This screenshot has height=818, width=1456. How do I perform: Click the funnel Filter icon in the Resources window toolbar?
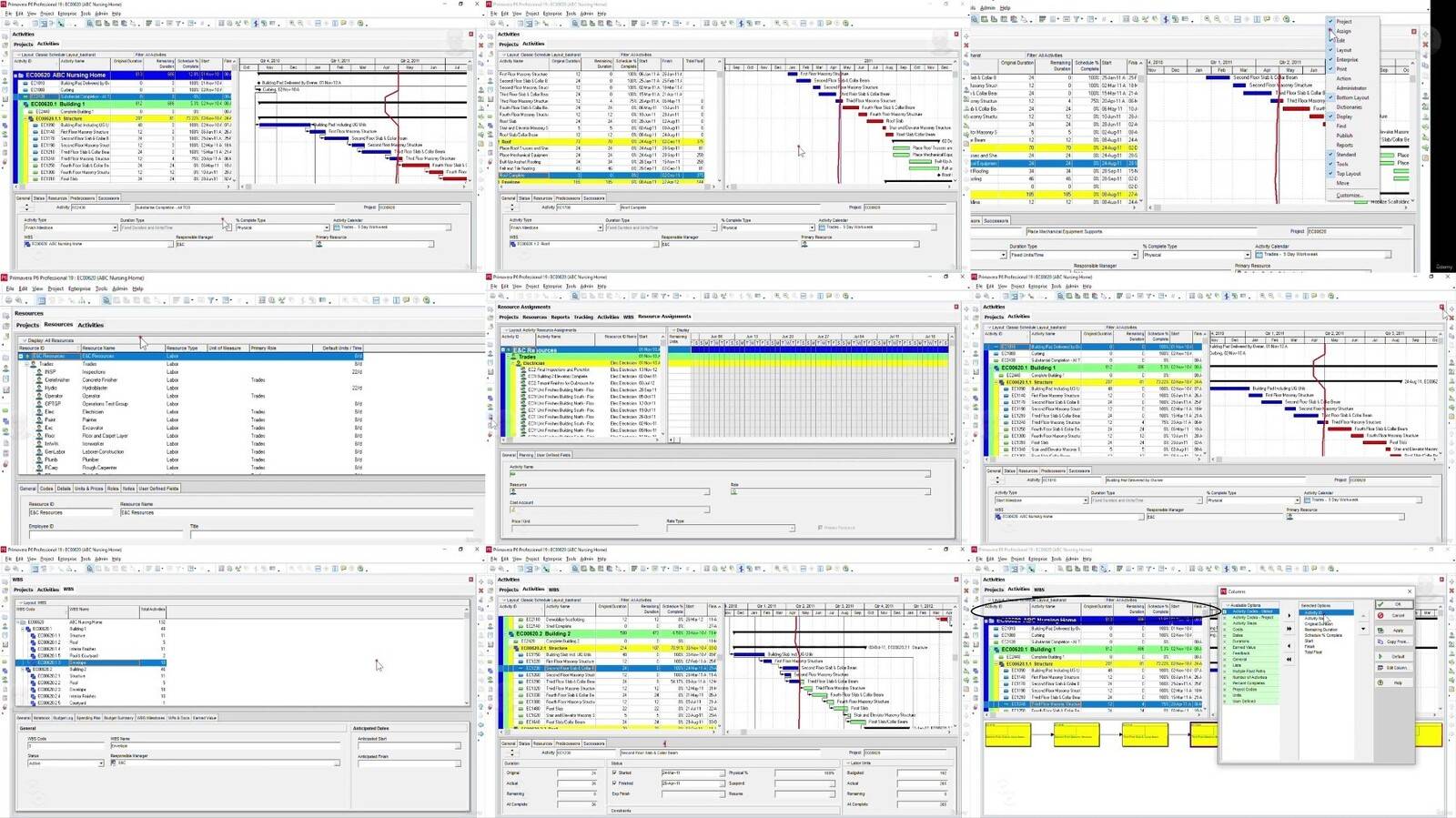[211, 300]
